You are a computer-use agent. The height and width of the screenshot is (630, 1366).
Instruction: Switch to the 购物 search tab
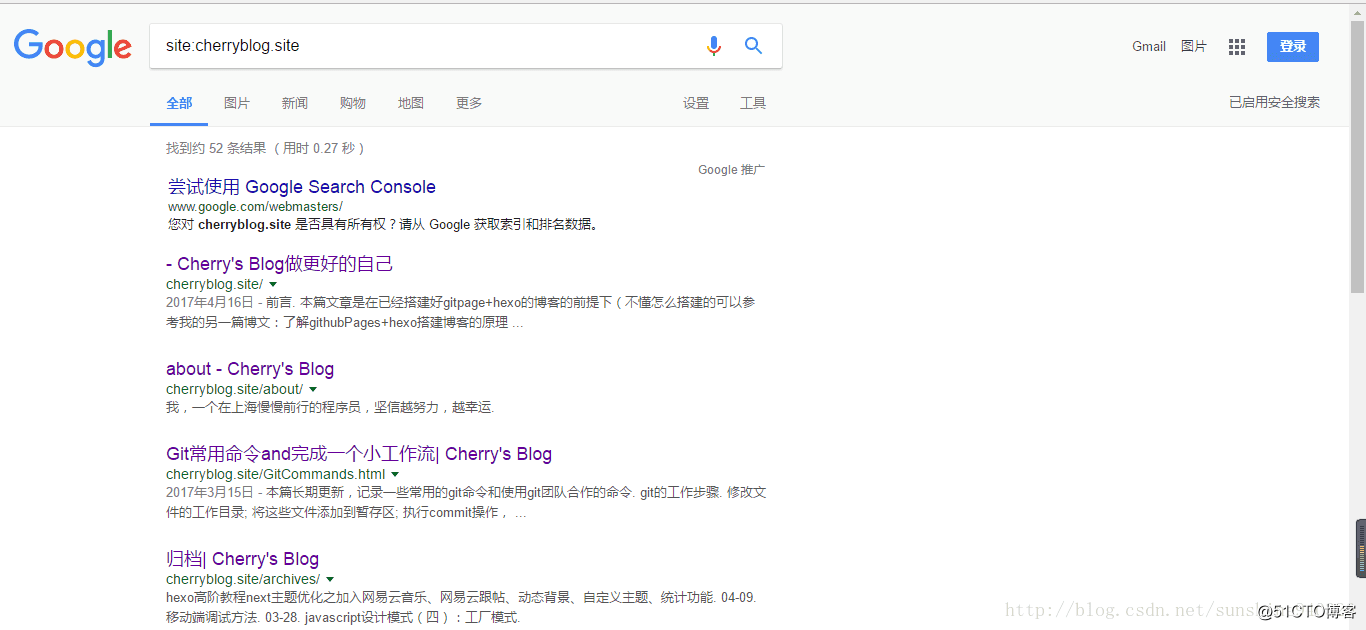[353, 103]
